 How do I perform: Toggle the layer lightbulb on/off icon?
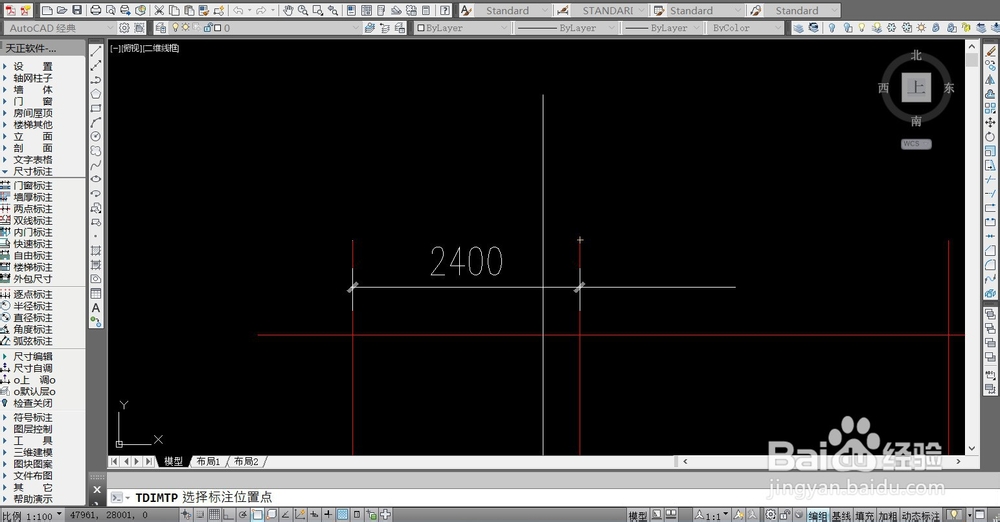(175, 28)
